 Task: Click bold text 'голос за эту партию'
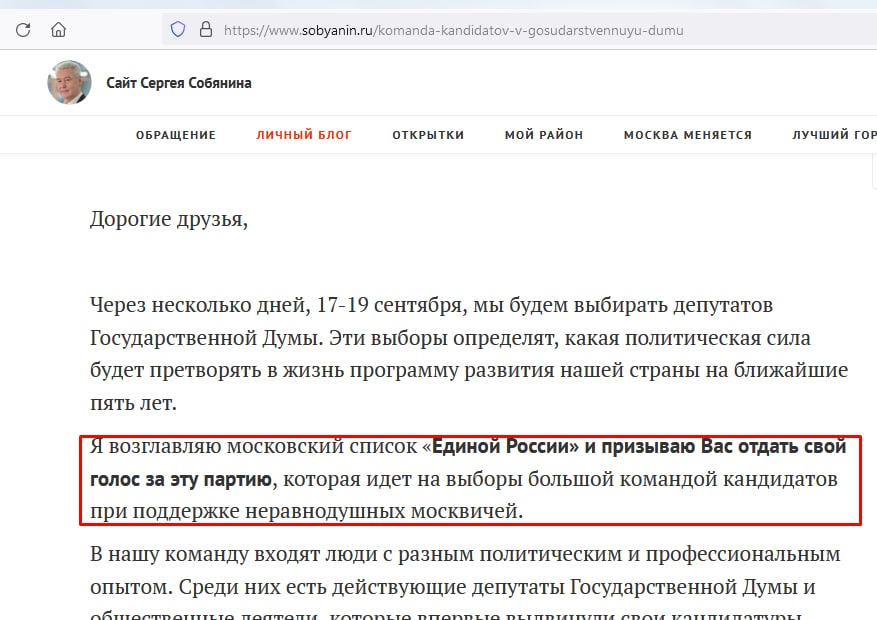[x=181, y=479]
